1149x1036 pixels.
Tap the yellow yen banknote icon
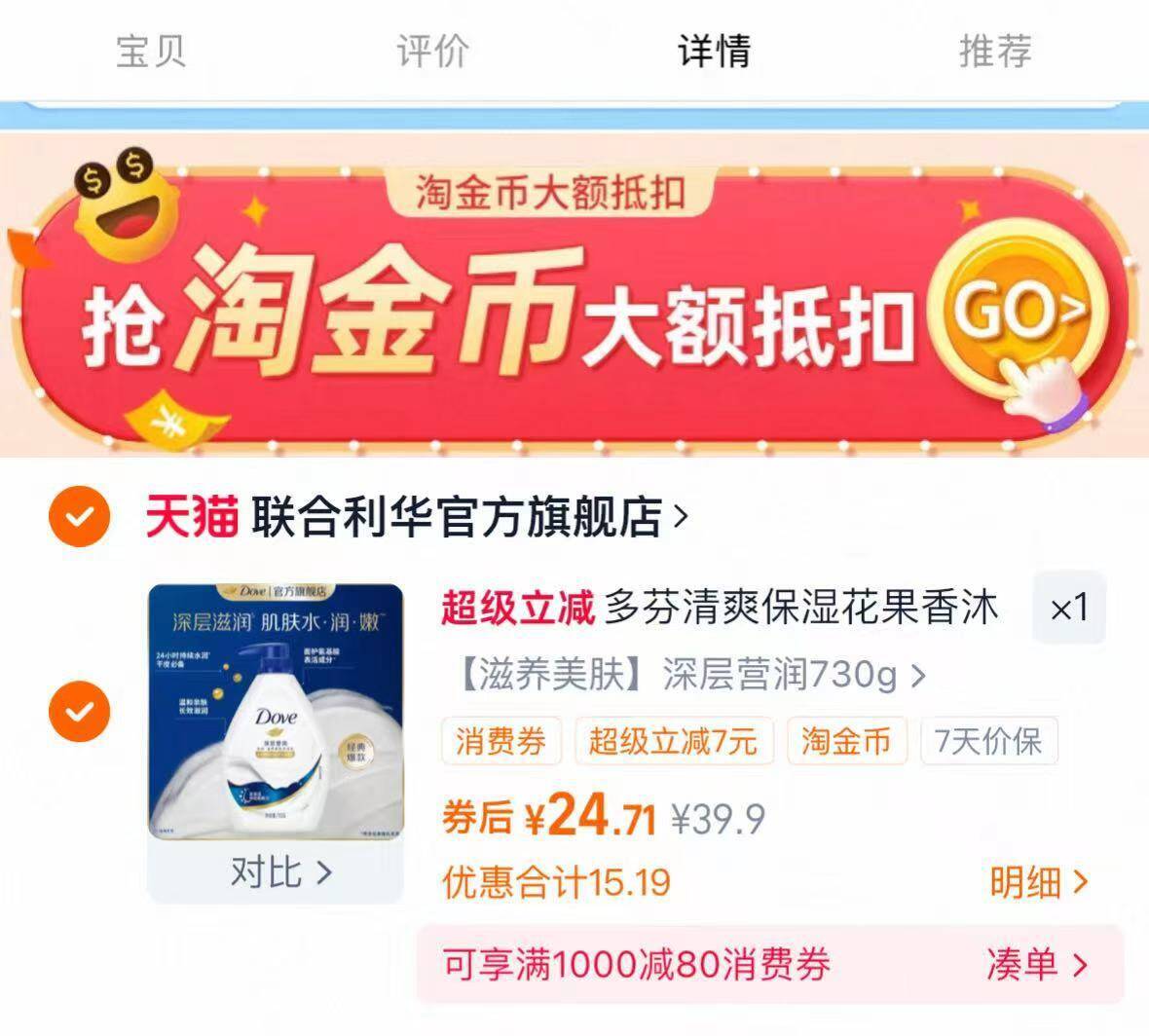click(x=176, y=419)
